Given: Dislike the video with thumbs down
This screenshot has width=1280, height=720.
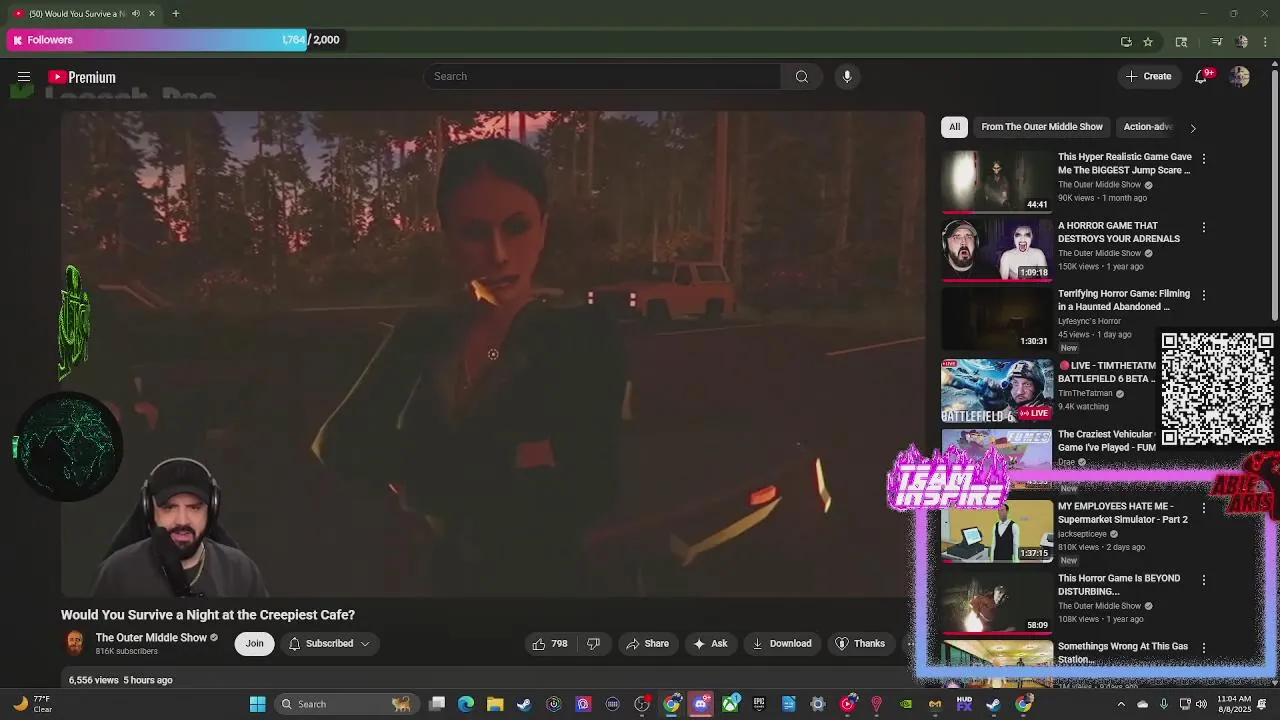Looking at the screenshot, I should tap(593, 644).
